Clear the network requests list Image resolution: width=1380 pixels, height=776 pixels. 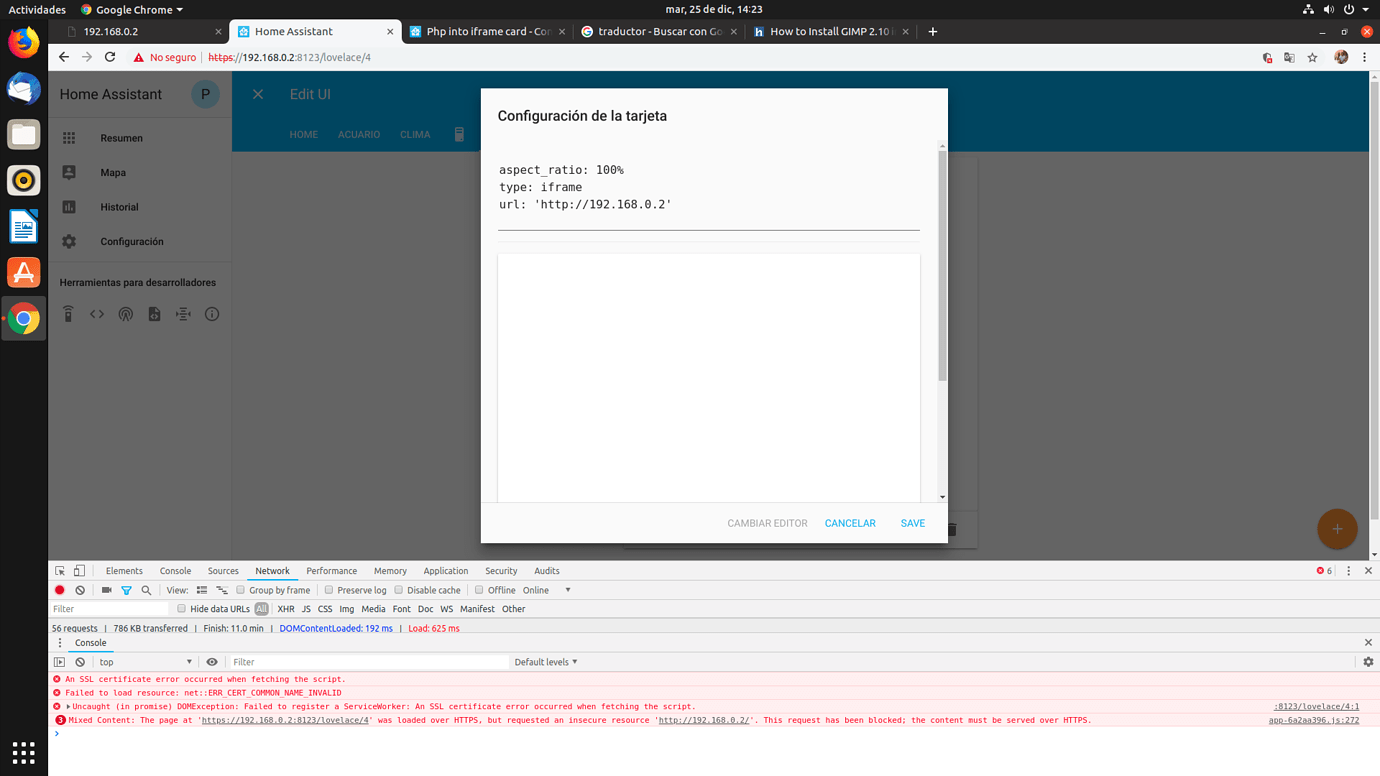pyautogui.click(x=80, y=590)
